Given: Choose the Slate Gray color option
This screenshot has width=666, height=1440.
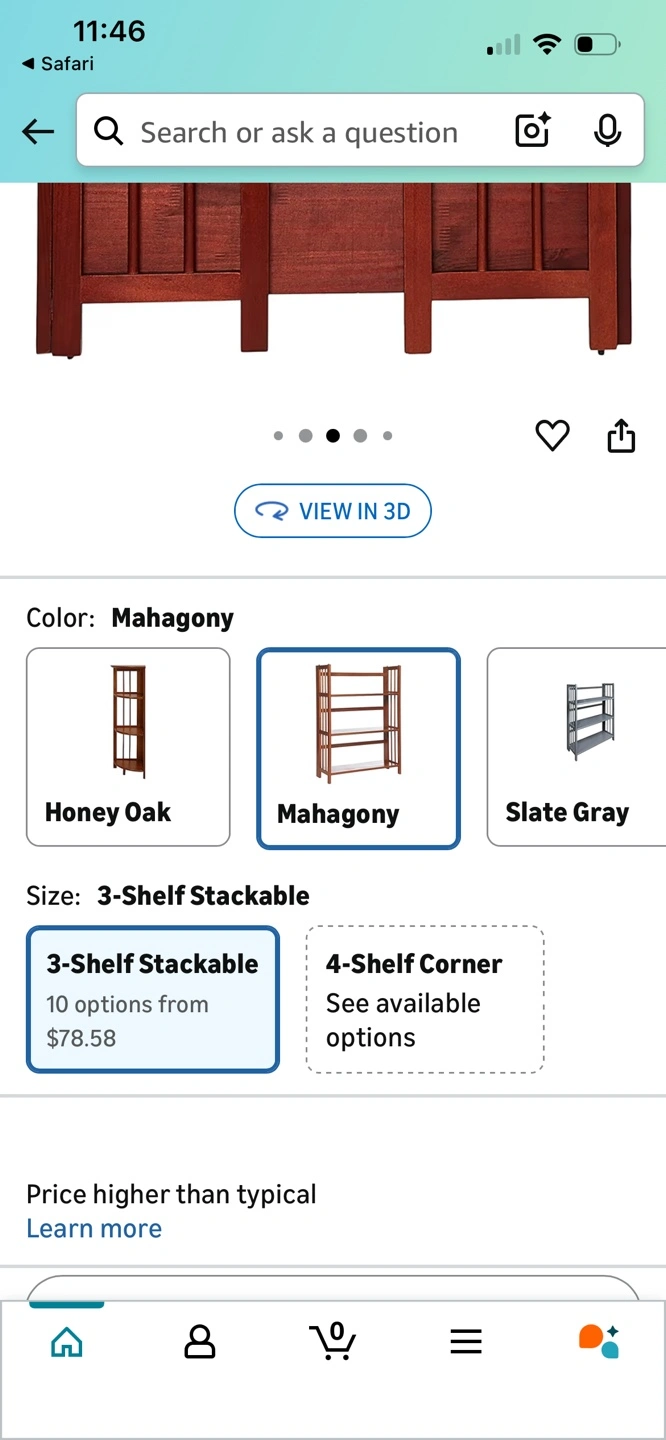Looking at the screenshot, I should coord(575,747).
